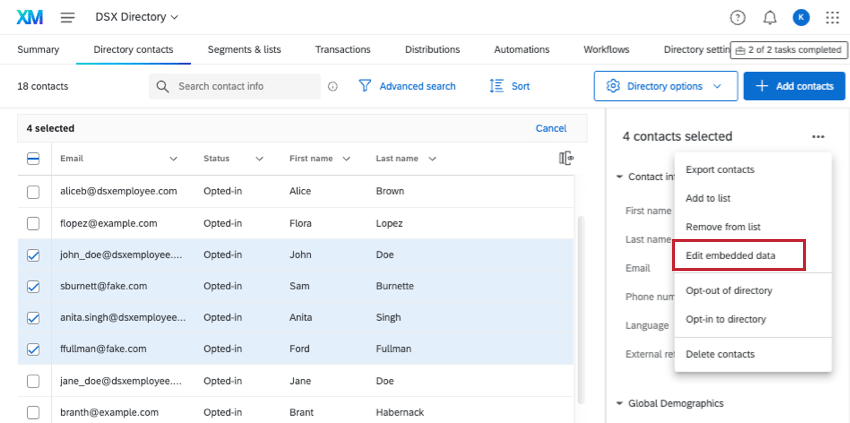The image size is (850, 423).
Task: Expand the Directory options dropdown
Action: (664, 86)
